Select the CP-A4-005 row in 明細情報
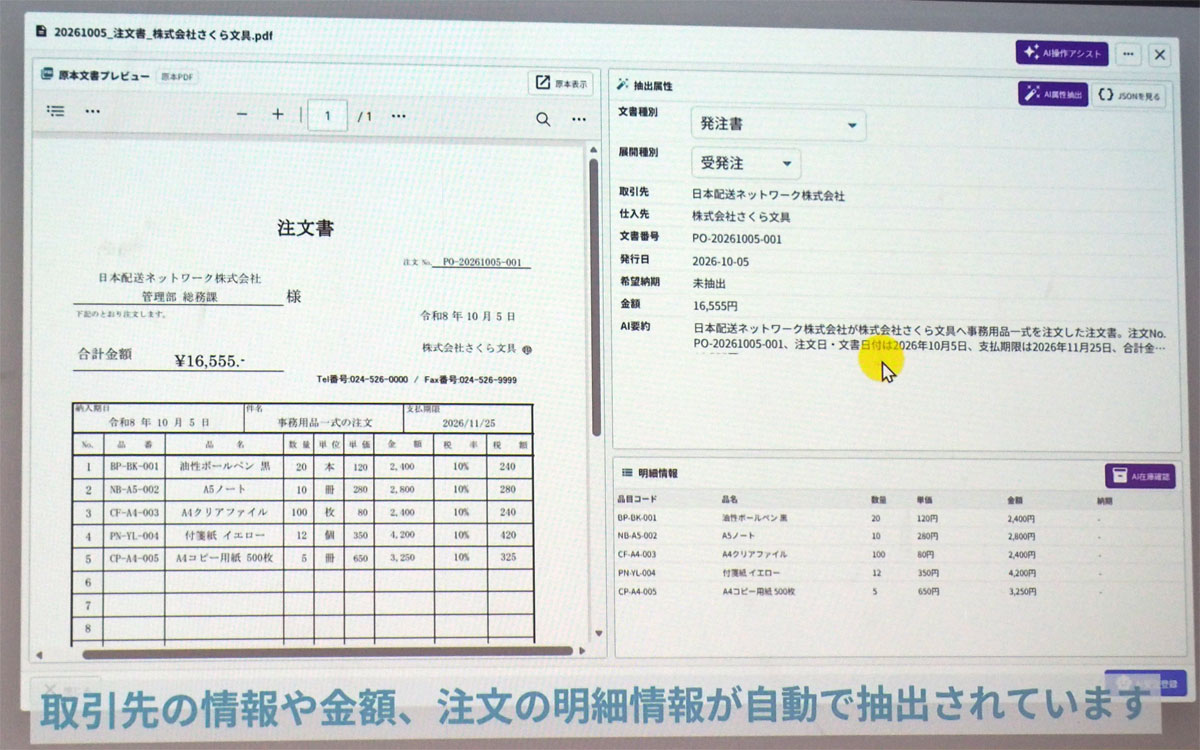1200x750 pixels. tap(895, 591)
